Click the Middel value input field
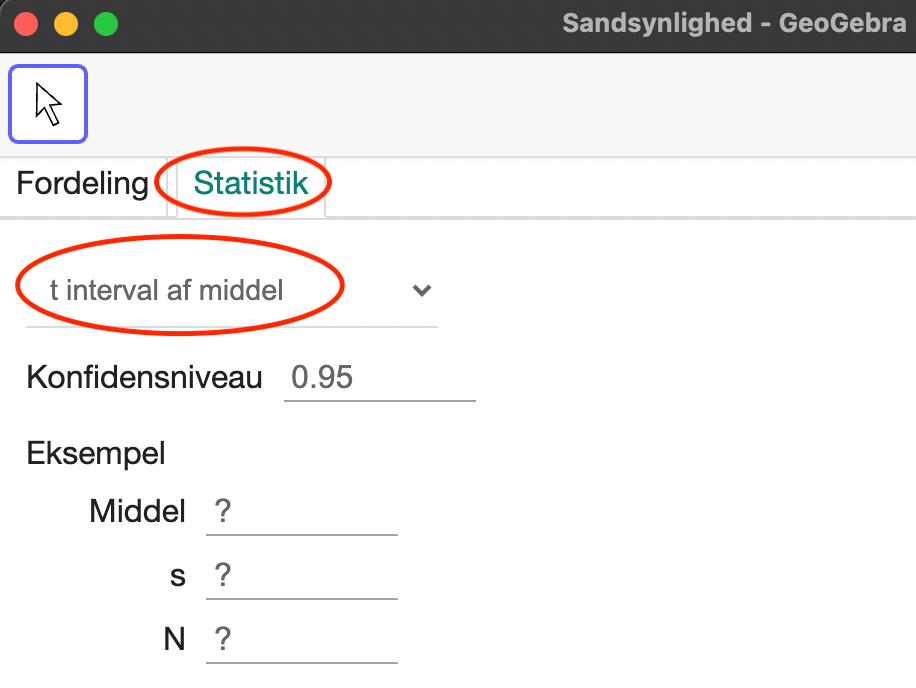Image resolution: width=916 pixels, height=688 pixels. coord(302,512)
